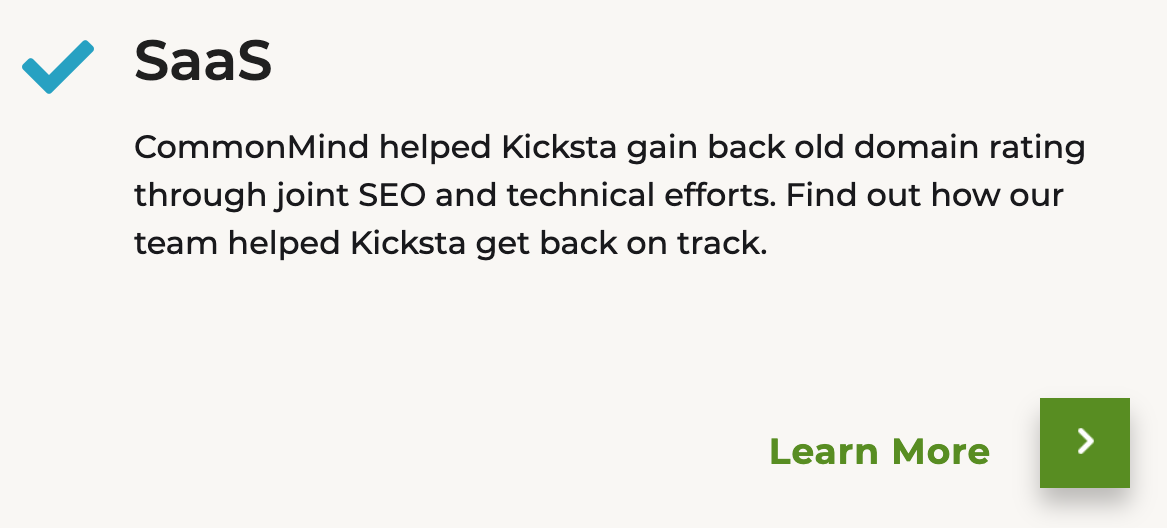Click the phrase "Find out how our"

925,195
